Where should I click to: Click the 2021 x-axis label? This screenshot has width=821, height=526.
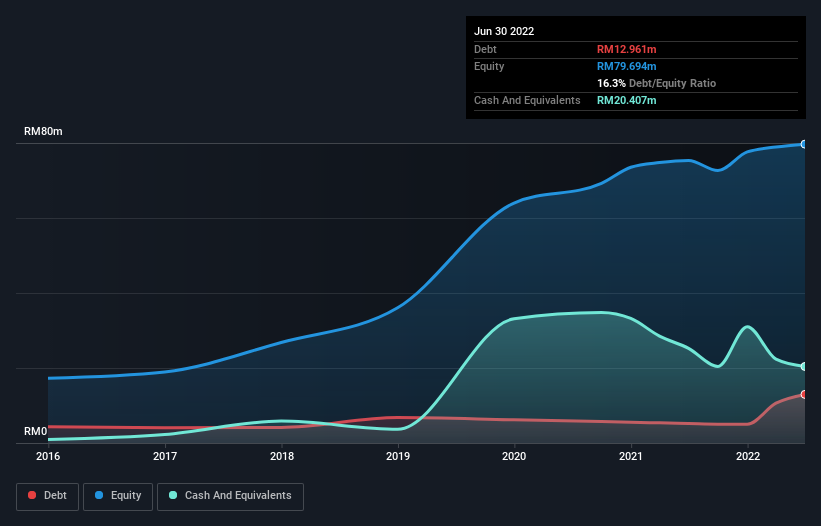(x=631, y=456)
